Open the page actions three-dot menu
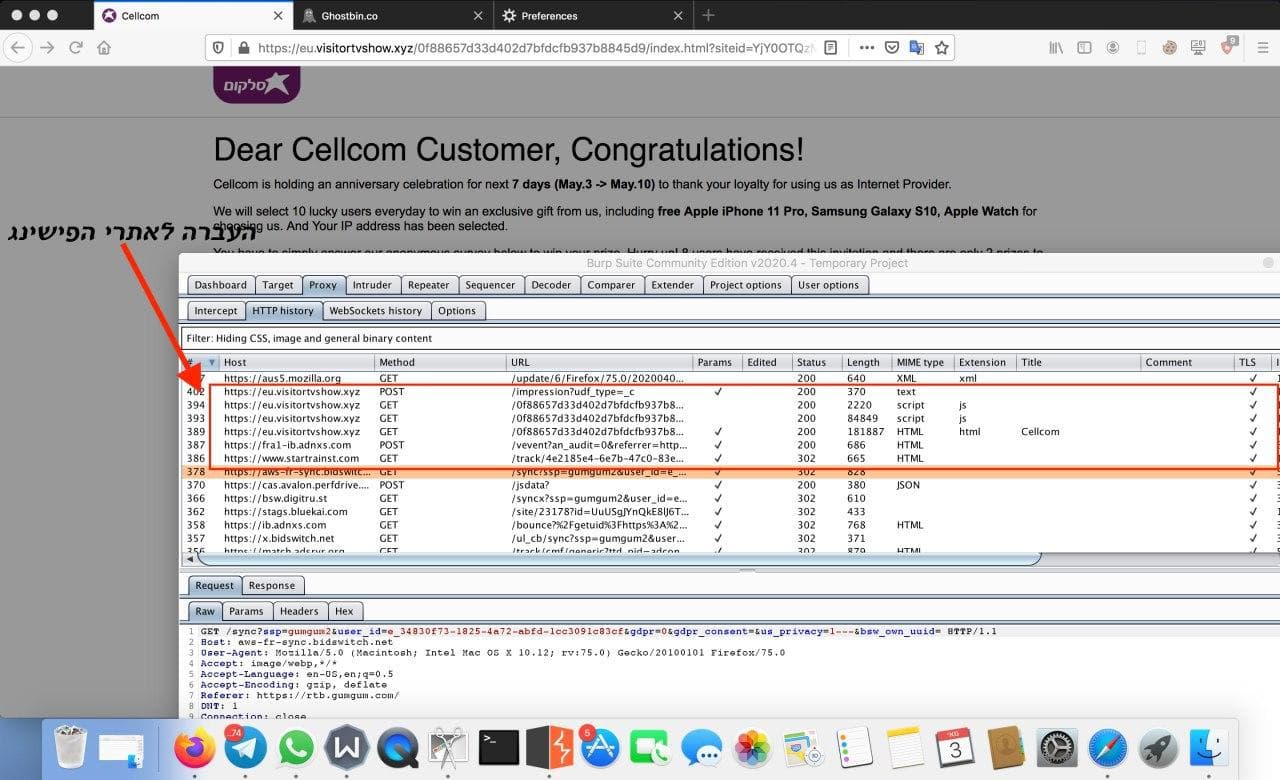 (x=867, y=47)
